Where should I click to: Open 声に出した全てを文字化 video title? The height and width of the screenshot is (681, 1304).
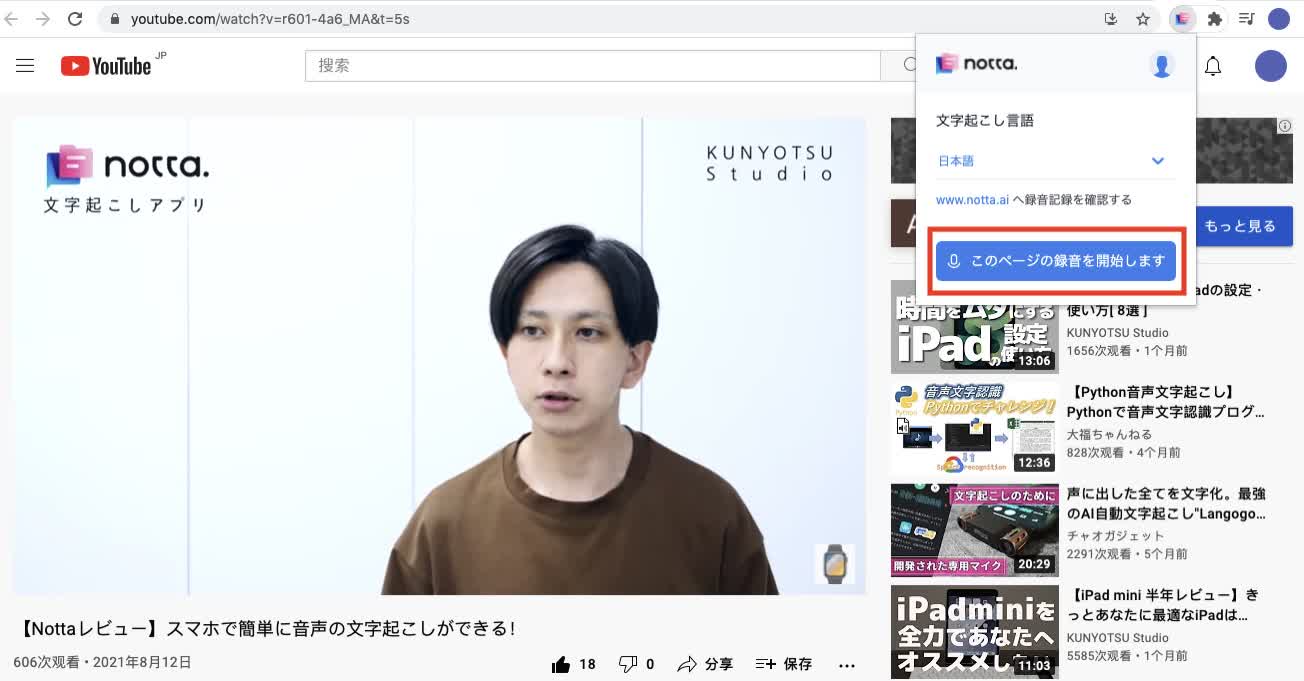(x=1166, y=504)
